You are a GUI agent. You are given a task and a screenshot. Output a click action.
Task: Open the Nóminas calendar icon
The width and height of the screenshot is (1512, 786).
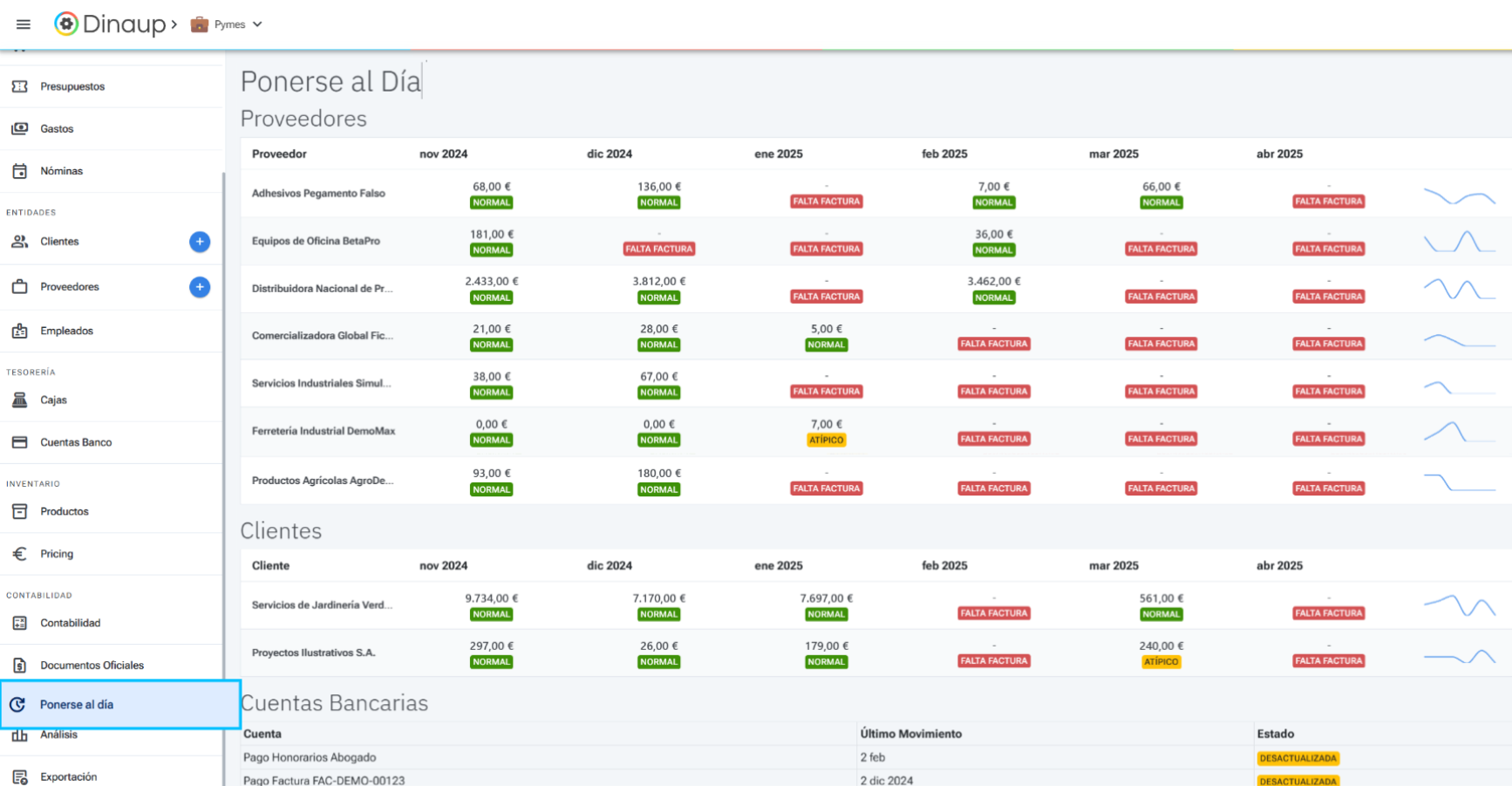20,171
